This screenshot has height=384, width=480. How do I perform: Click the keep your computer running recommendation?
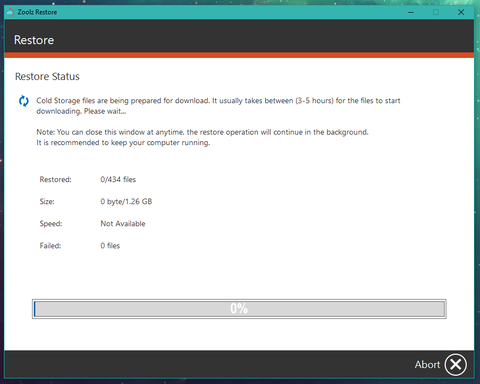coord(123,143)
